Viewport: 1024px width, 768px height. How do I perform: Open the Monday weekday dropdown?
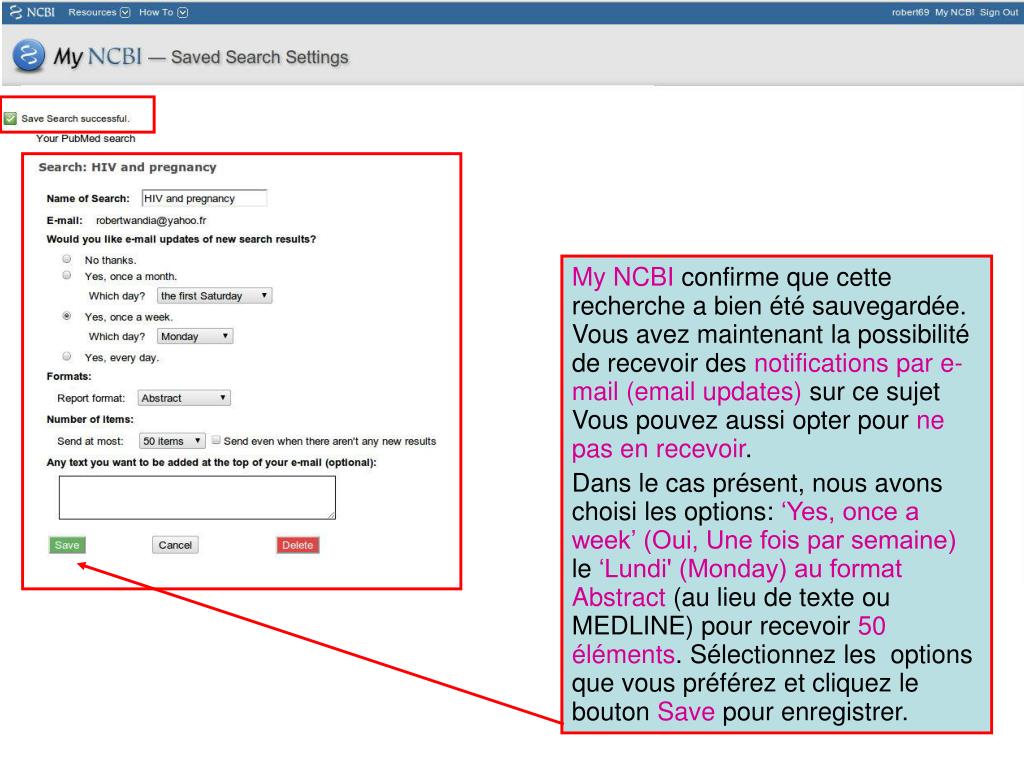195,336
